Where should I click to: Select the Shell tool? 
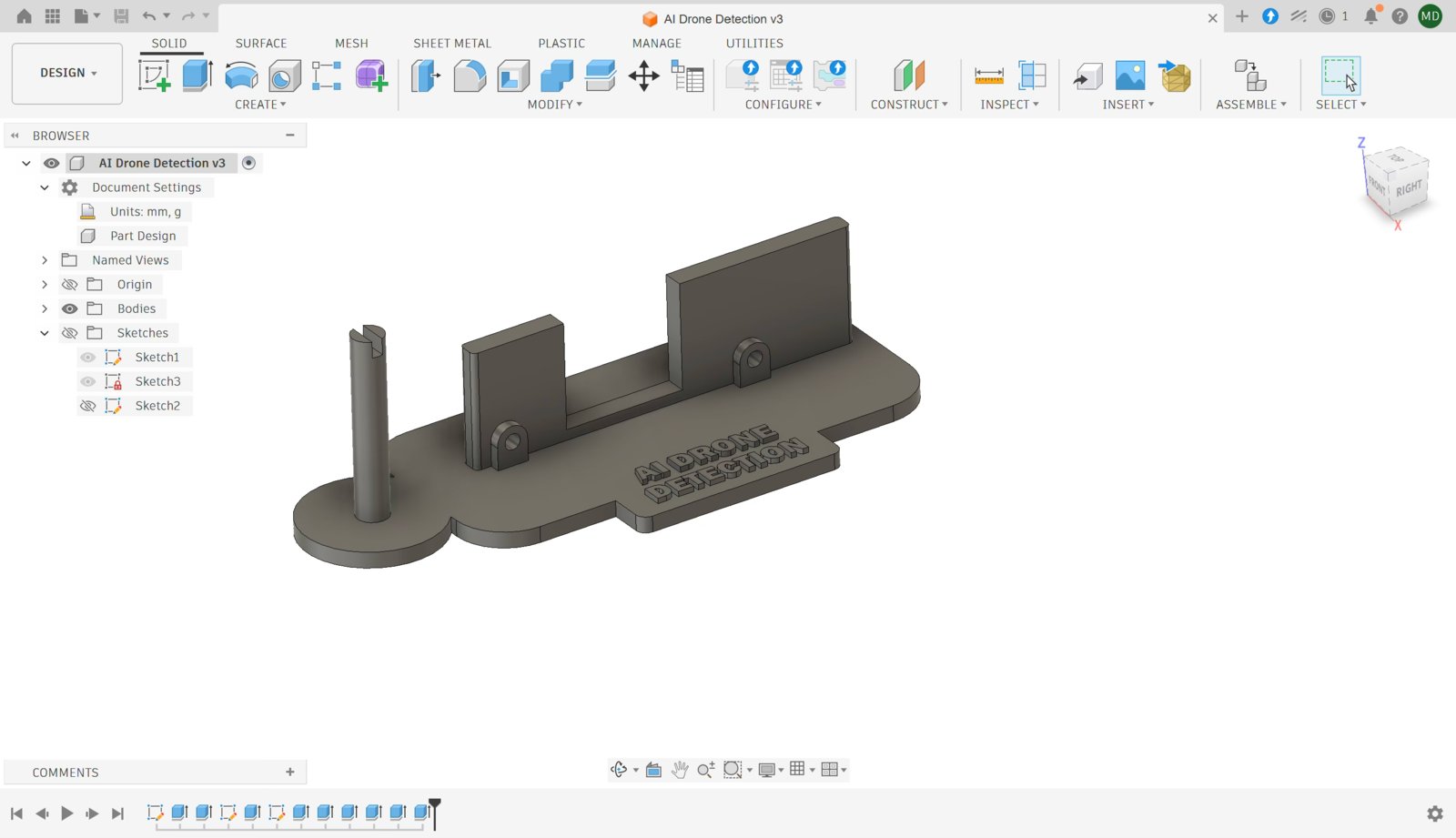[513, 76]
